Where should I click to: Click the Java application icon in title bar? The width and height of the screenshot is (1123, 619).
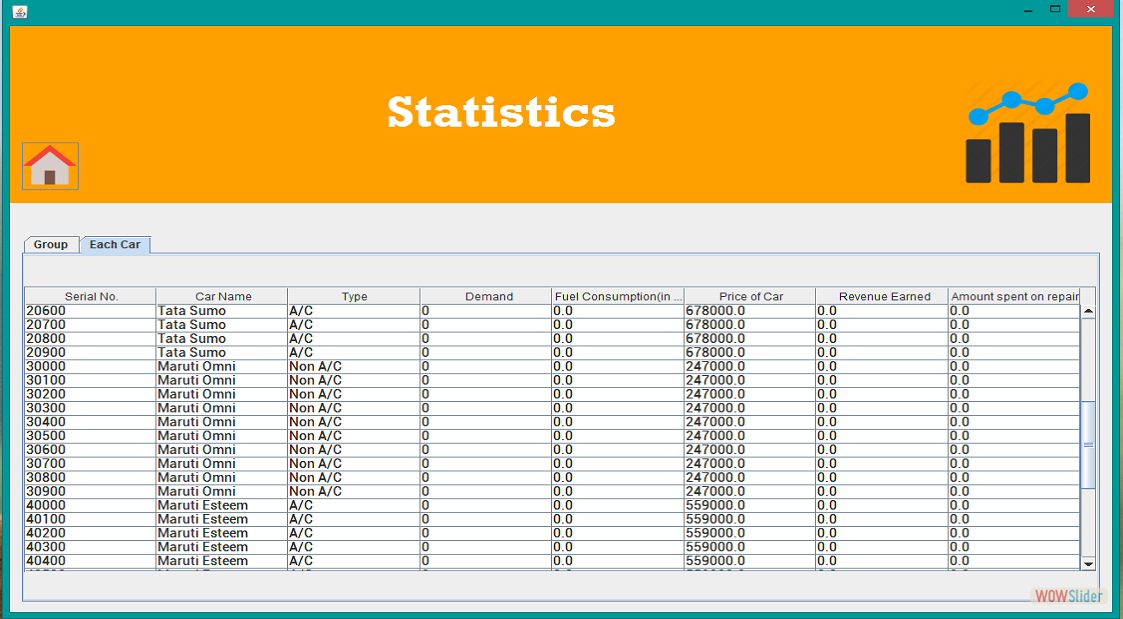(x=20, y=11)
